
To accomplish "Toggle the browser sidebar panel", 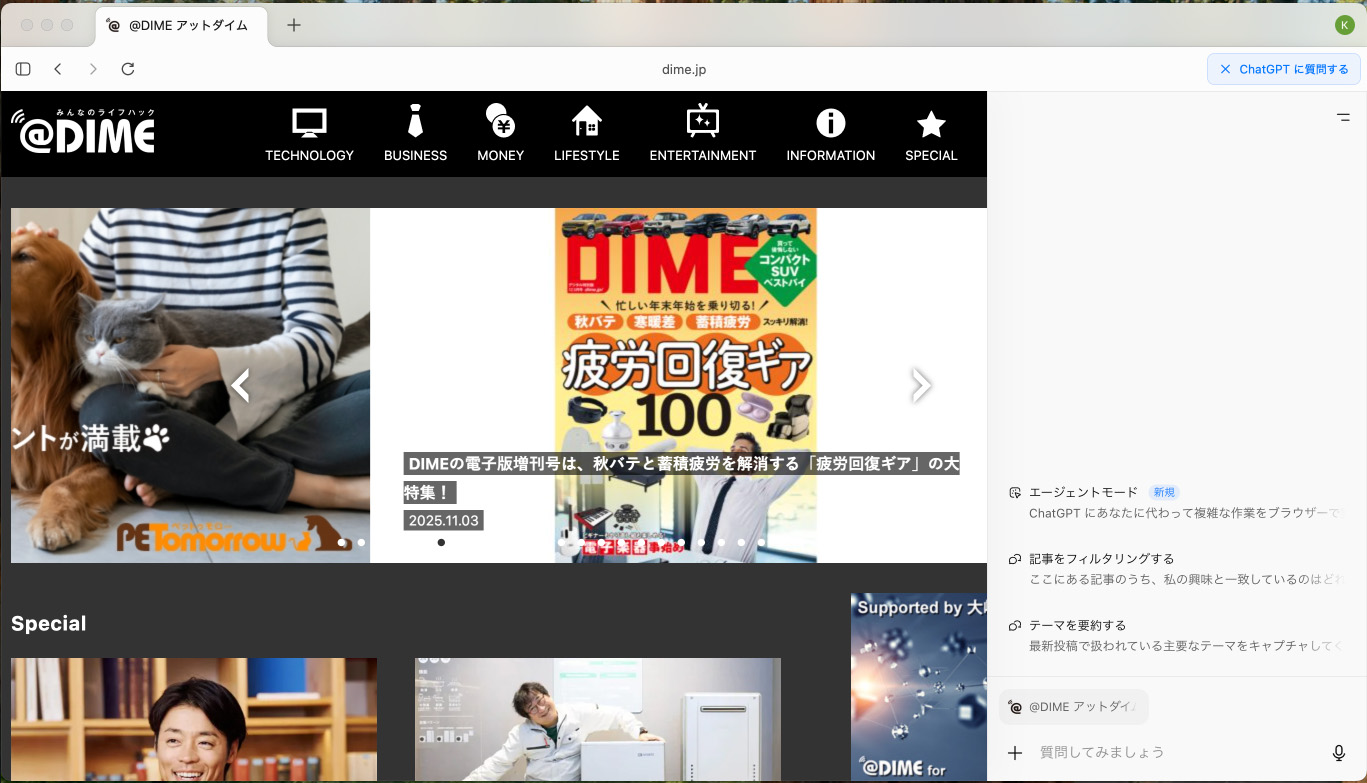I will pos(23,69).
